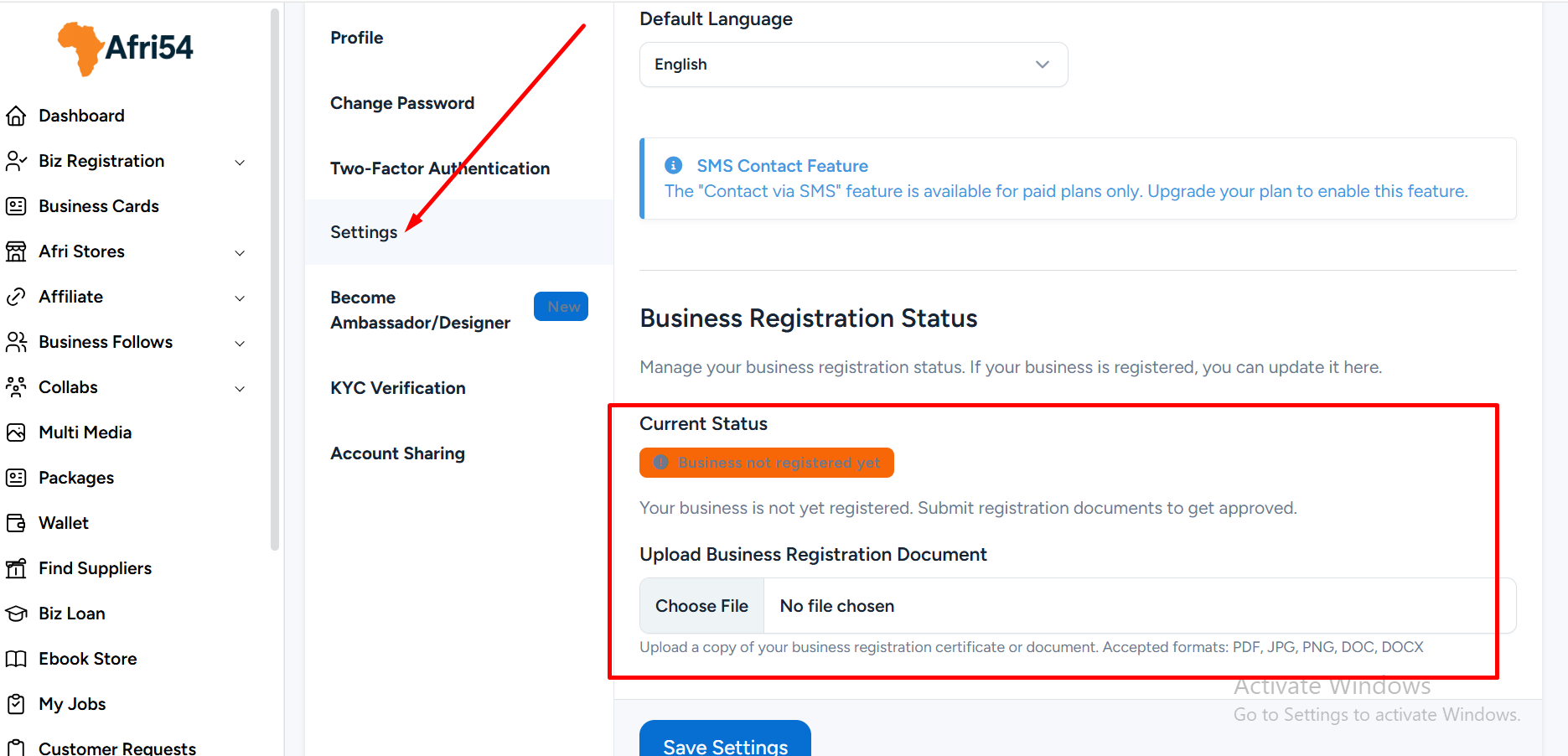This screenshot has width=1568, height=756.
Task: Switch to KYC Verification section
Action: (x=398, y=388)
